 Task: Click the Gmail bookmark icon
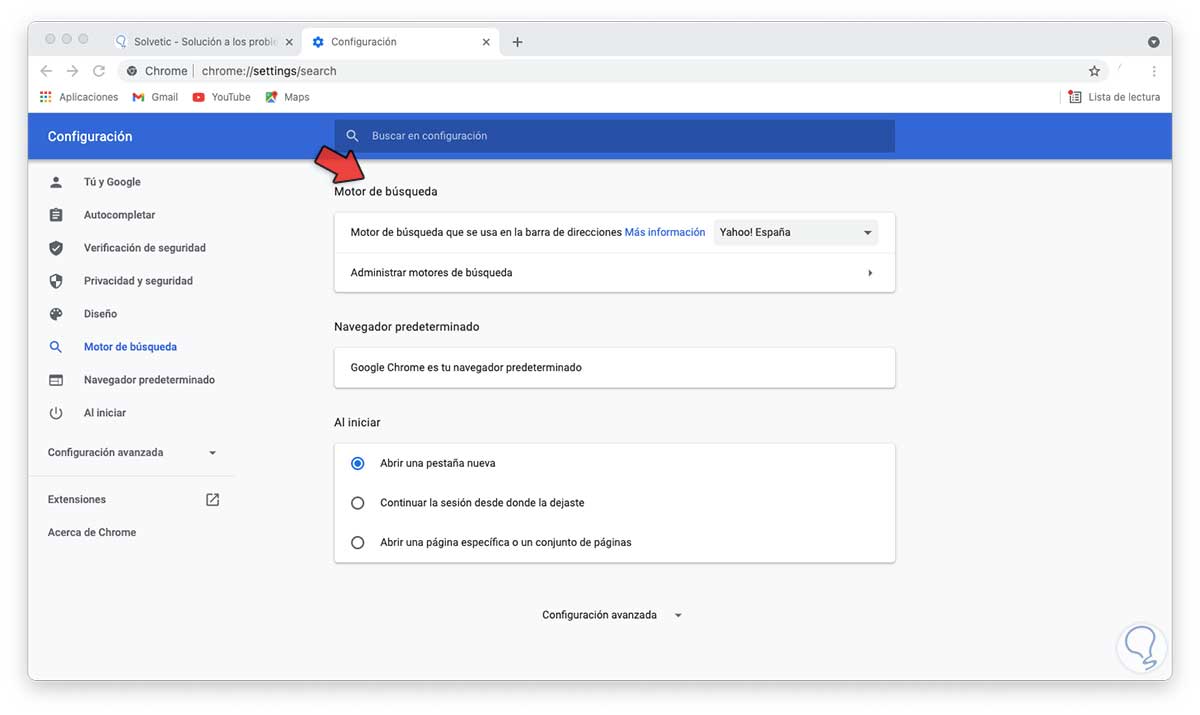(139, 97)
